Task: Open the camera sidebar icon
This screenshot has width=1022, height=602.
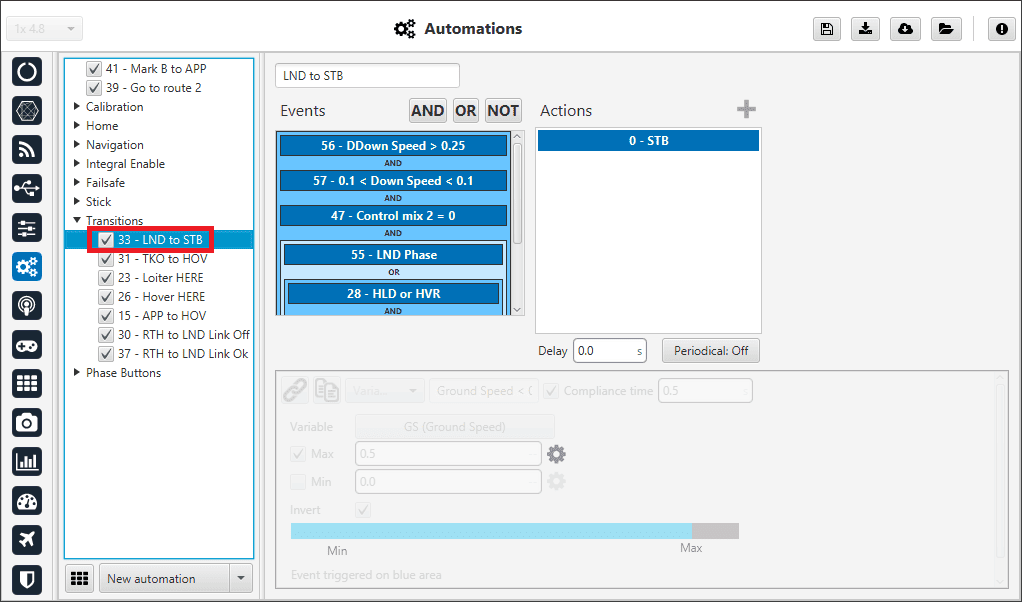Action: (x=27, y=423)
